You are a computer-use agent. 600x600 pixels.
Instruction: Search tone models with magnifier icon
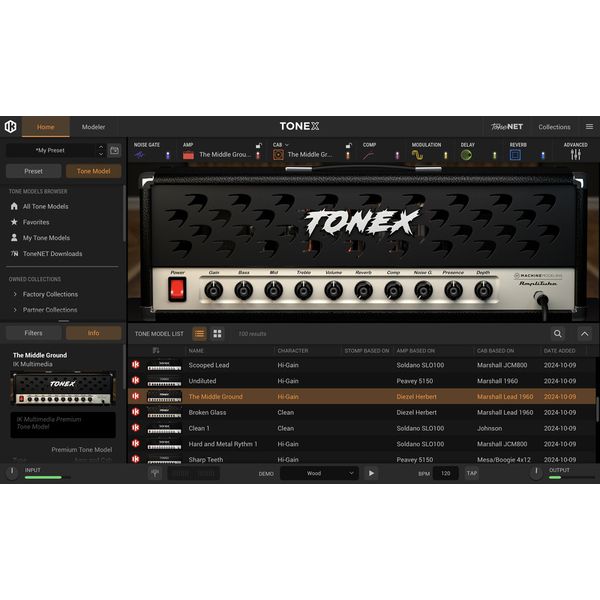558,334
